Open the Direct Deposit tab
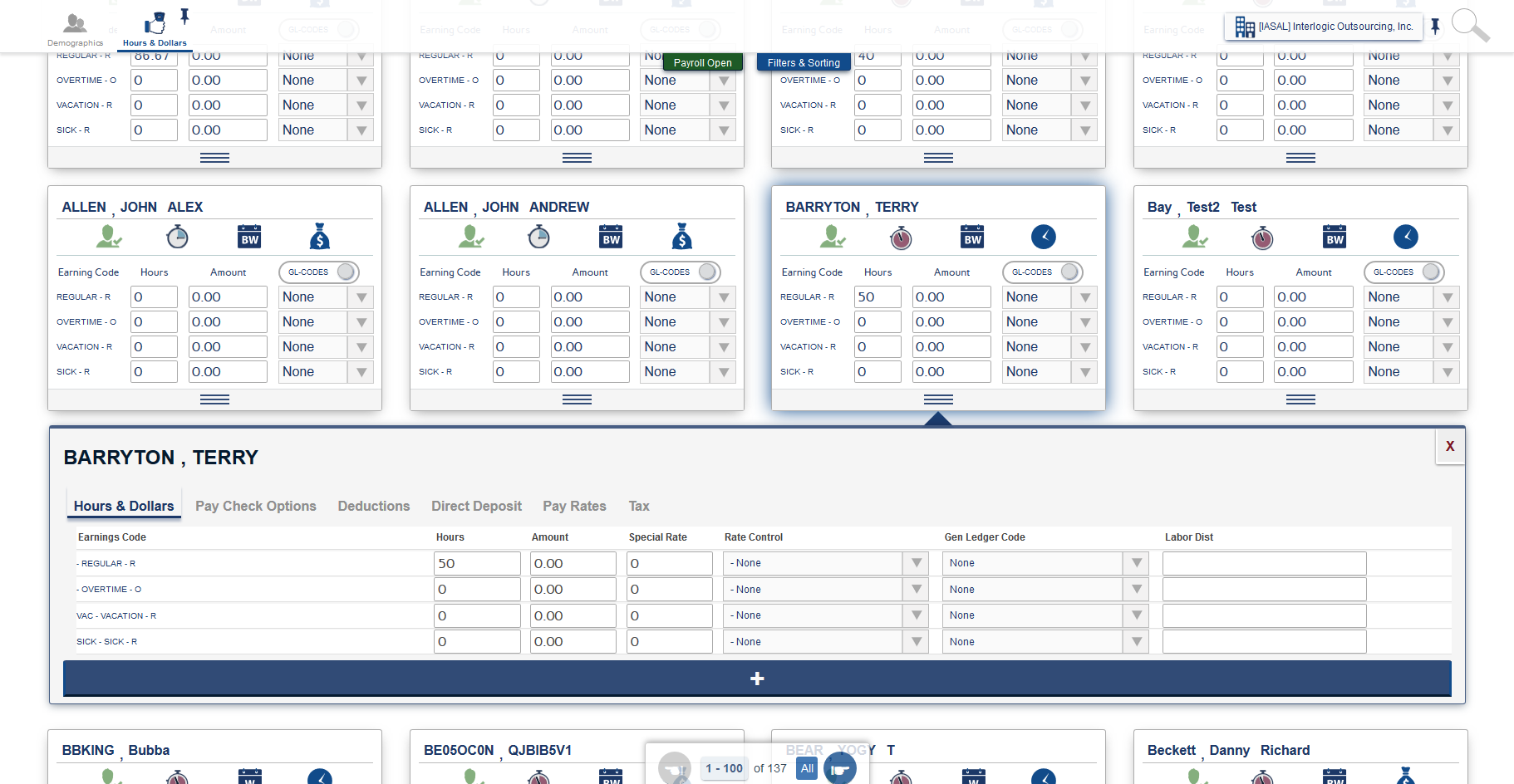The height and width of the screenshot is (784, 1514). pos(476,506)
